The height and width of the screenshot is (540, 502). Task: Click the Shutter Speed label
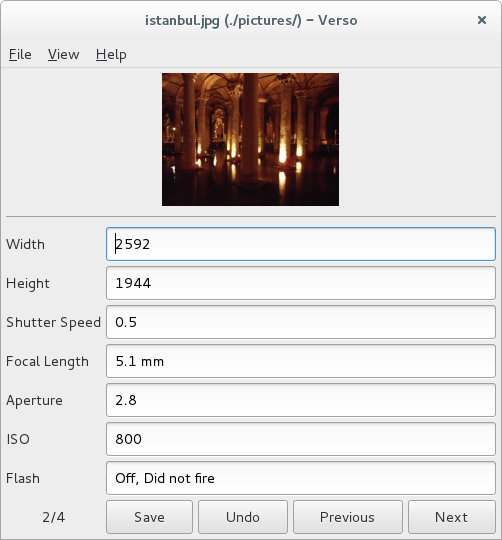pos(53,322)
